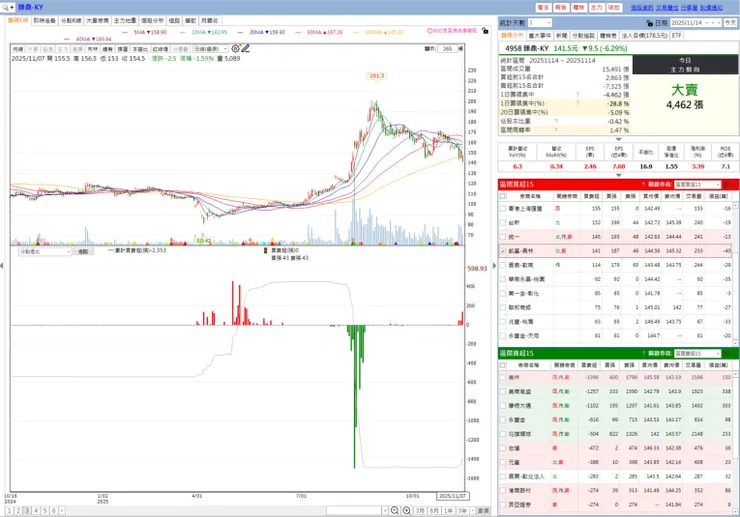Click the 20MA legend line entry

coord(261,32)
